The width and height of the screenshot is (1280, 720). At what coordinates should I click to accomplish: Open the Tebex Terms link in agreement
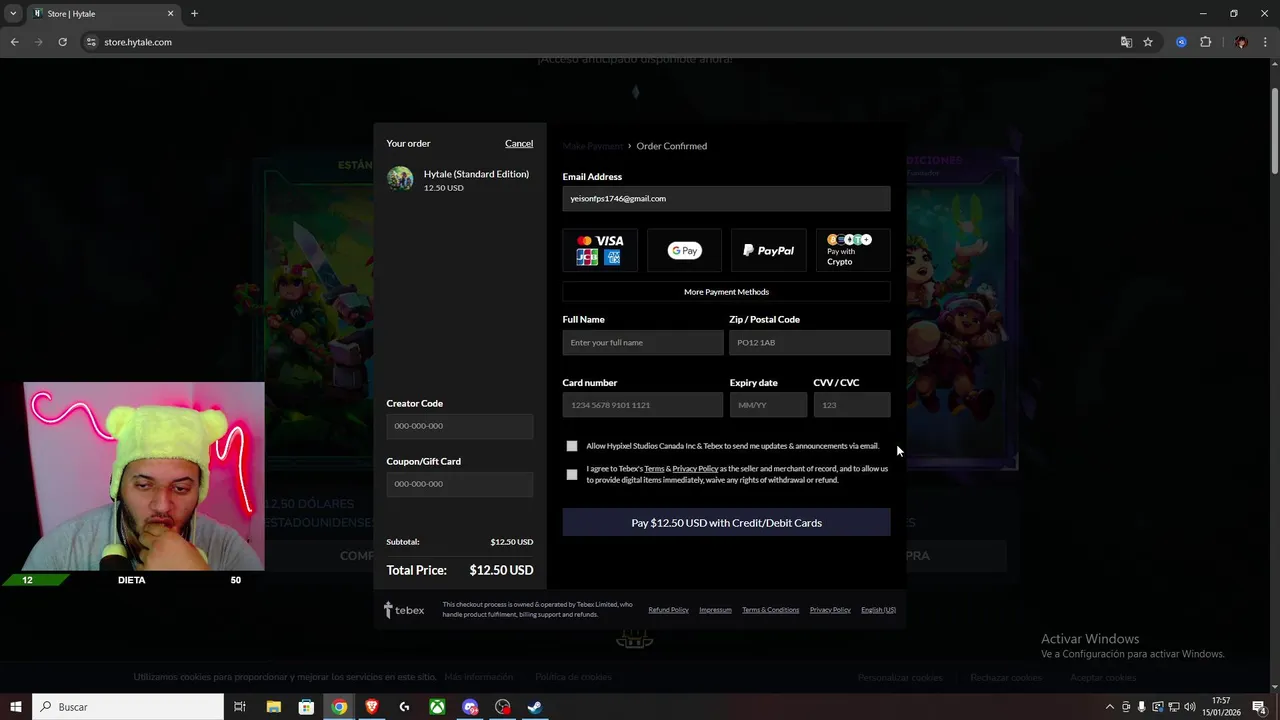coord(654,468)
